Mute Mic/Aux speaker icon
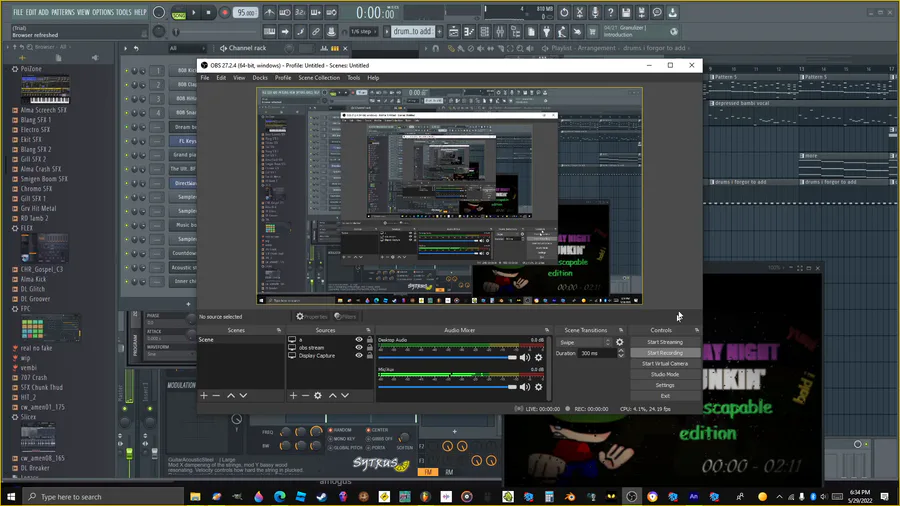This screenshot has height=506, width=900. click(525, 387)
